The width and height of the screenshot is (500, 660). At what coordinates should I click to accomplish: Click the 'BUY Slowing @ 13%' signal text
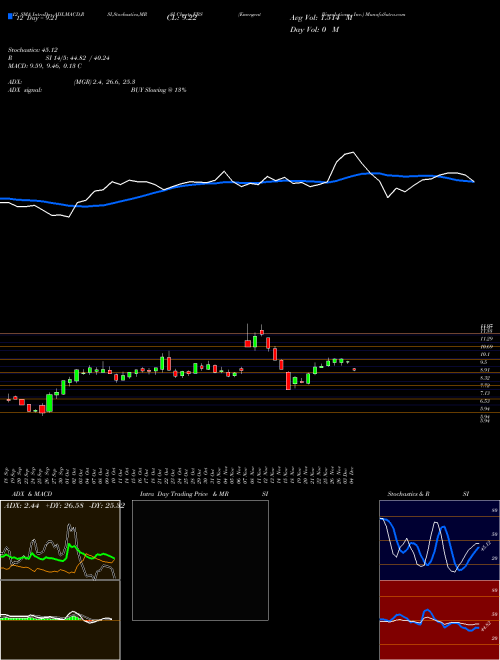coord(158,90)
